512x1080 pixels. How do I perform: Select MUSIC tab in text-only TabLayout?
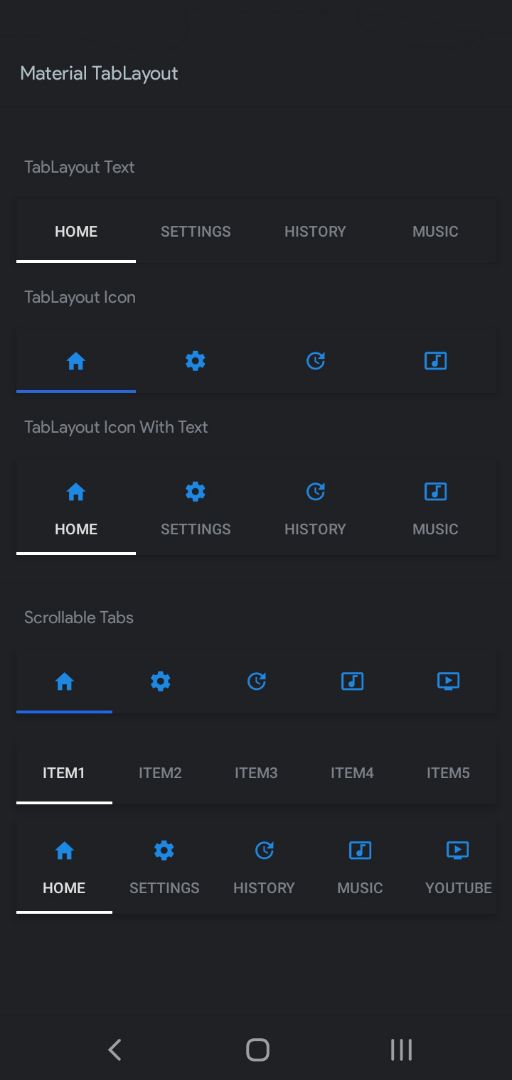click(436, 231)
